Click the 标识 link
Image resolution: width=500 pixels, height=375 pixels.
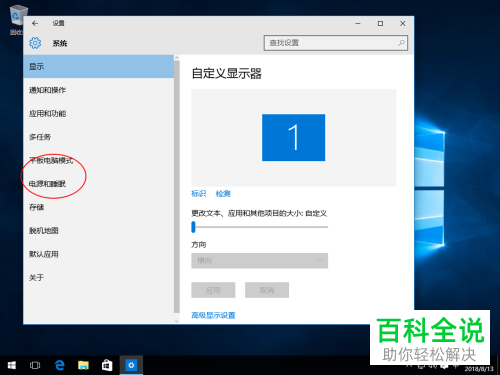199,194
